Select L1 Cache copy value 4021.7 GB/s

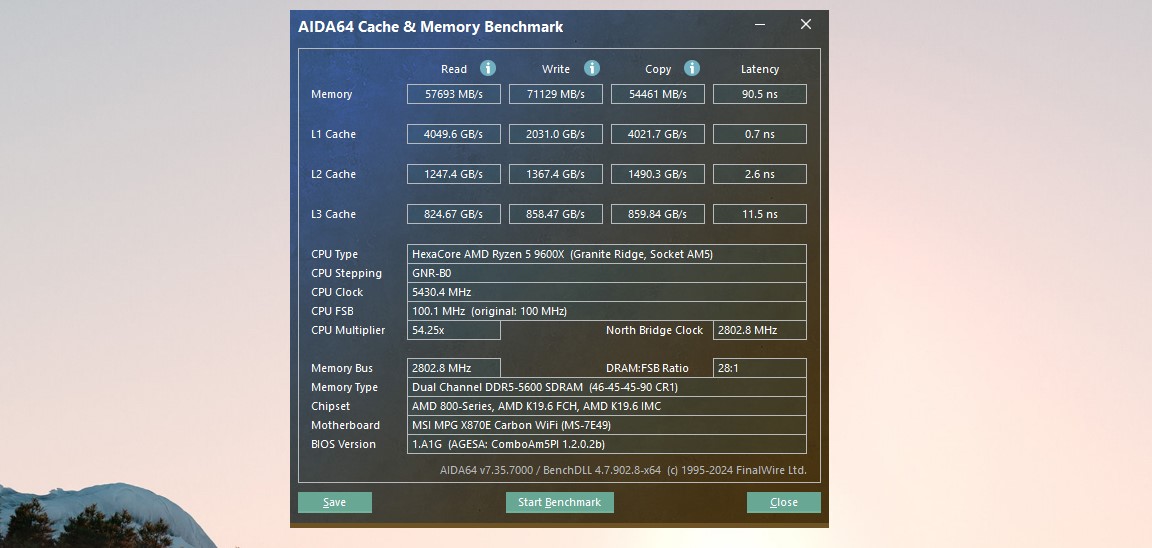tap(658, 134)
